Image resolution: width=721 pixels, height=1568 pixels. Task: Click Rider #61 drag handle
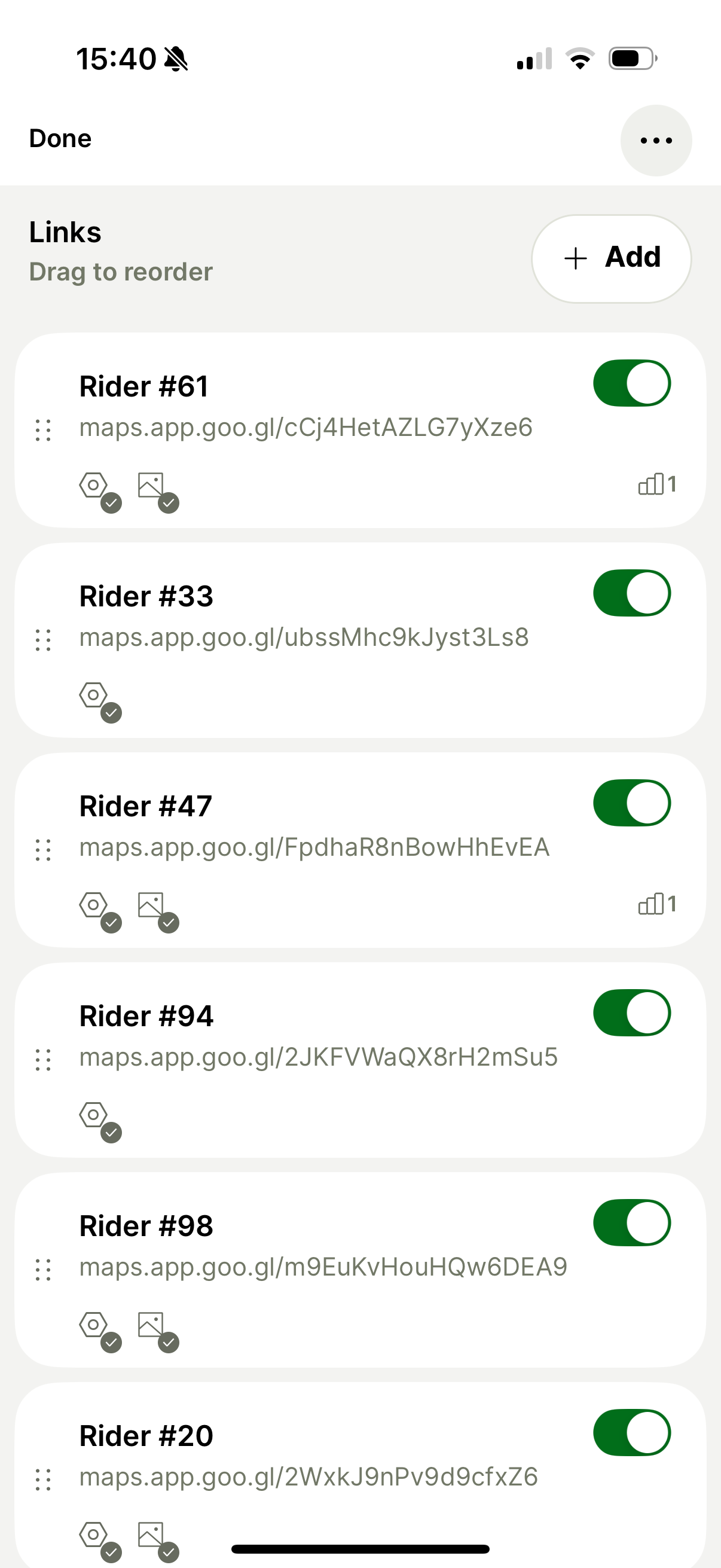click(x=43, y=431)
